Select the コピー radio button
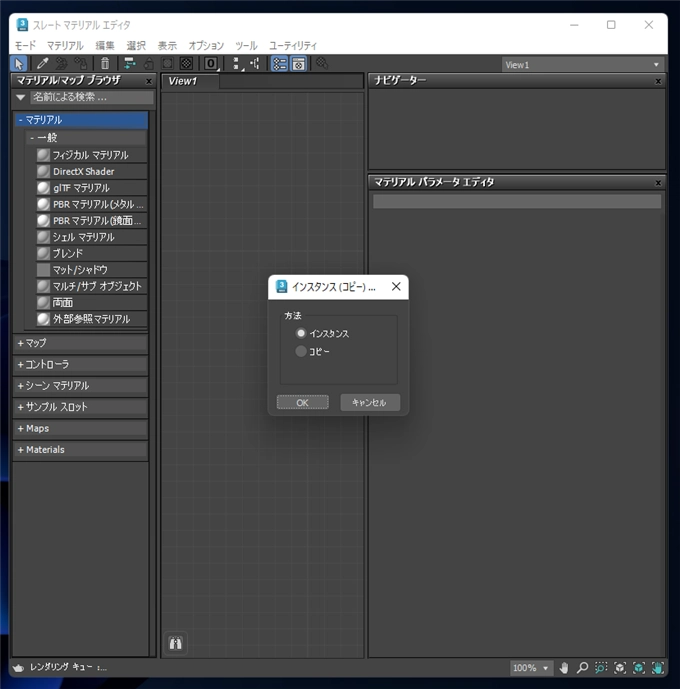This screenshot has width=680, height=689. pos(300,351)
